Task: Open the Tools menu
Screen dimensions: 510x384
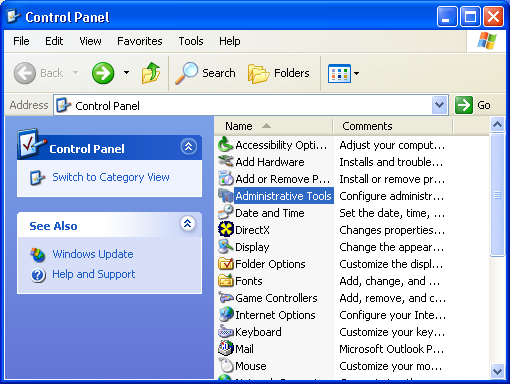Action: click(x=191, y=41)
